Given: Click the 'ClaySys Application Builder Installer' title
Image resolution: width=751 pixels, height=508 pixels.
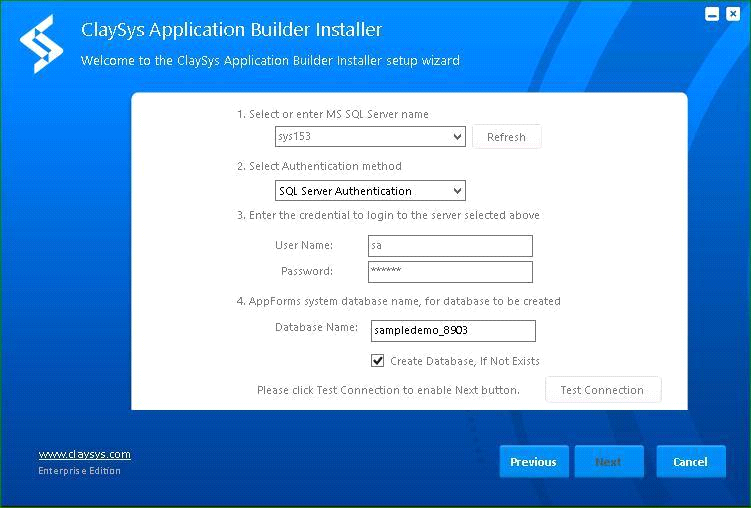Looking at the screenshot, I should [x=231, y=30].
